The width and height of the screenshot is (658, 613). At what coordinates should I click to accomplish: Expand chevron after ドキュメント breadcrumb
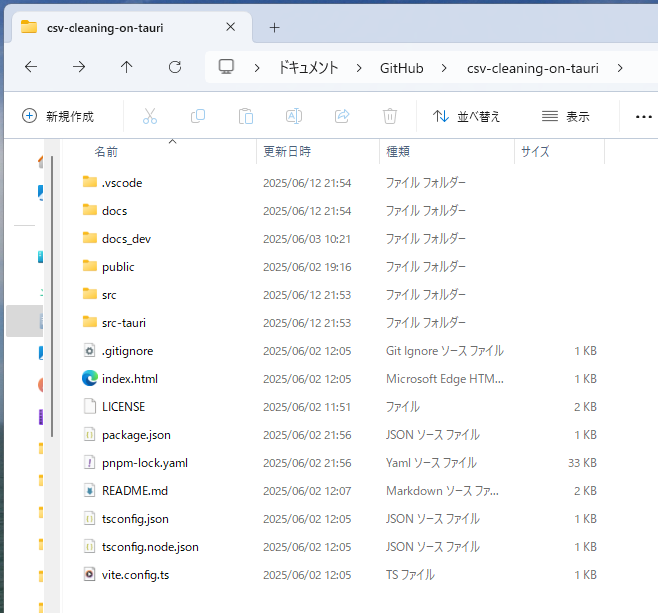click(x=359, y=68)
